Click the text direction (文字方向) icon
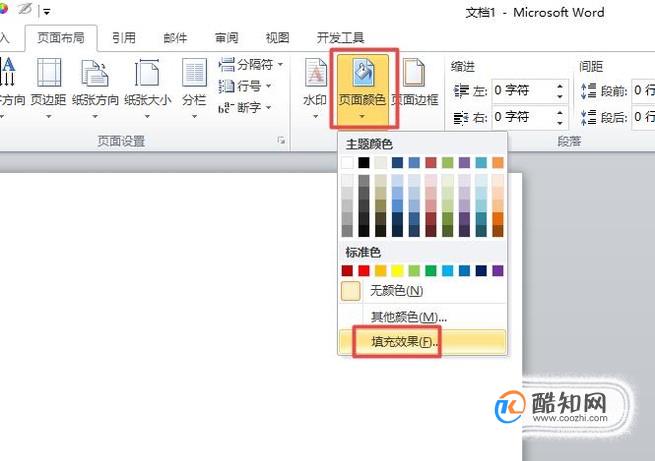 point(8,72)
